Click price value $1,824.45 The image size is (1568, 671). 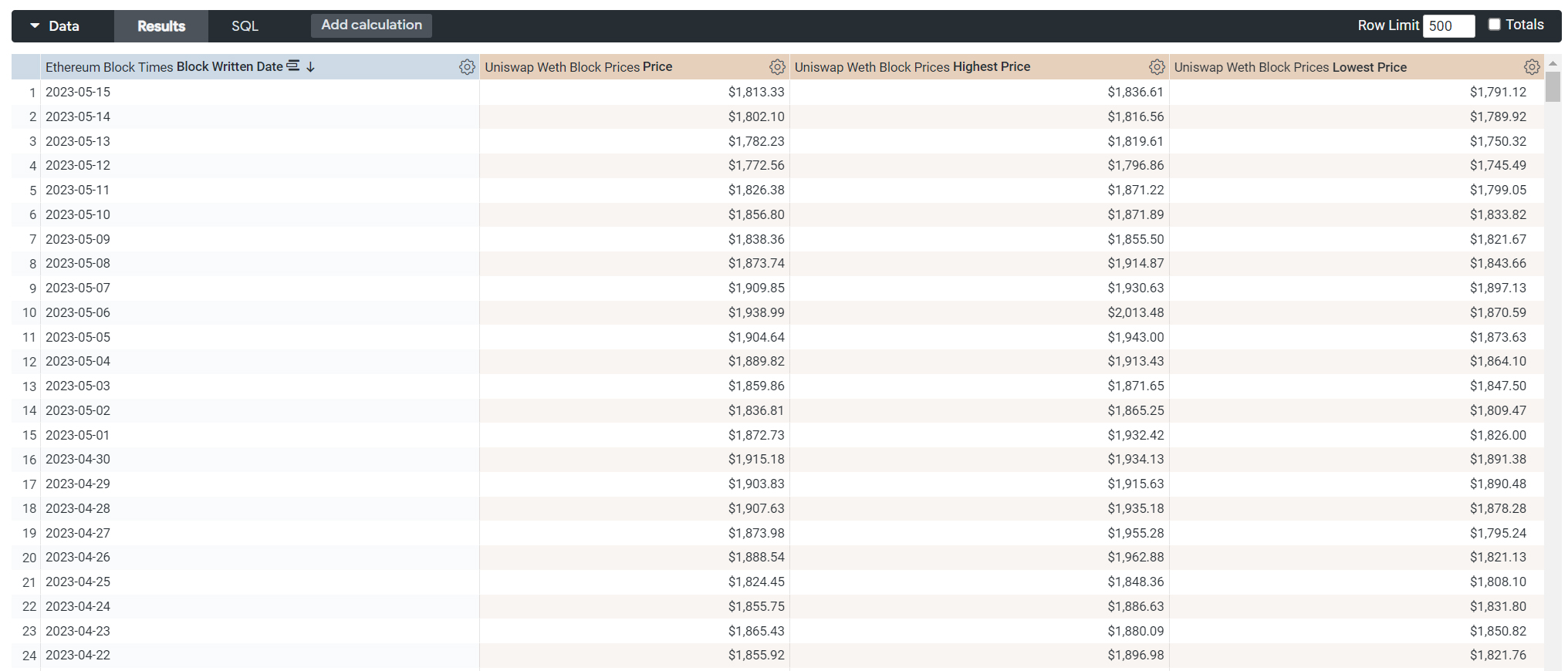pyautogui.click(x=756, y=582)
